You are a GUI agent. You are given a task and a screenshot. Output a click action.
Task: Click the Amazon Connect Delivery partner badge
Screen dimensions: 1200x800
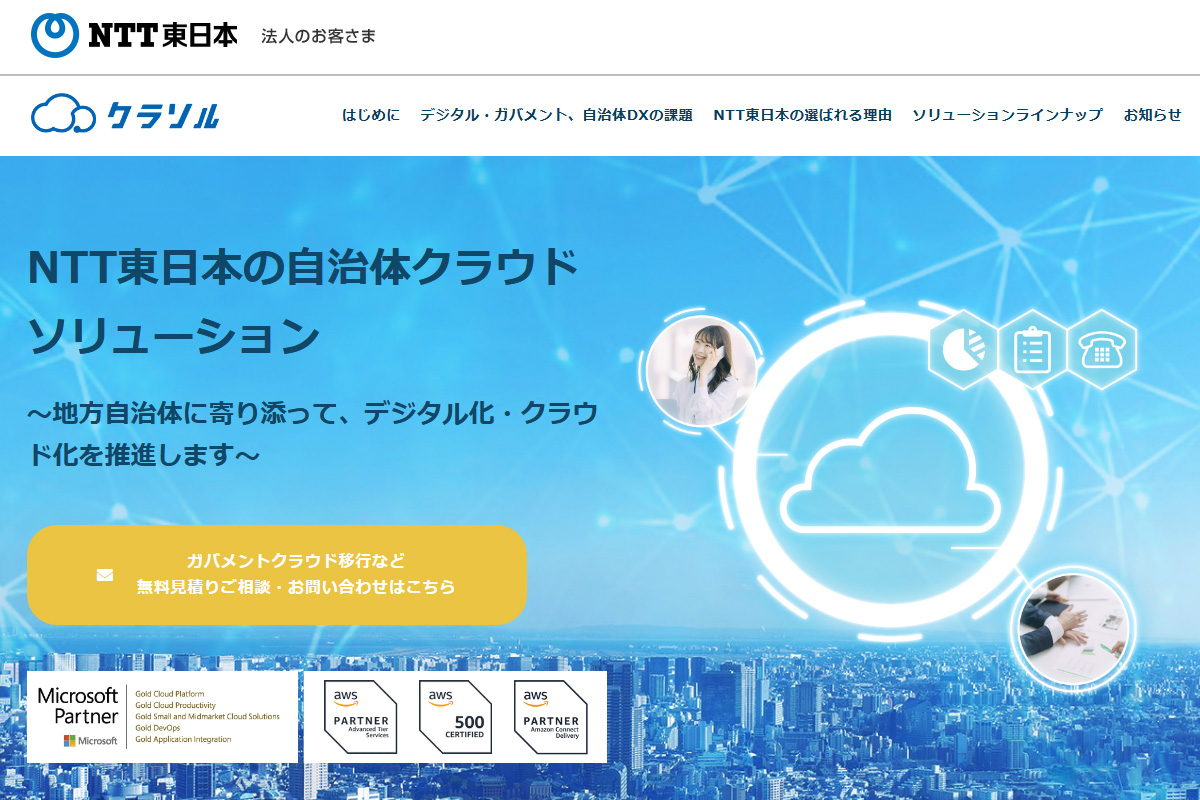pyautogui.click(x=550, y=719)
